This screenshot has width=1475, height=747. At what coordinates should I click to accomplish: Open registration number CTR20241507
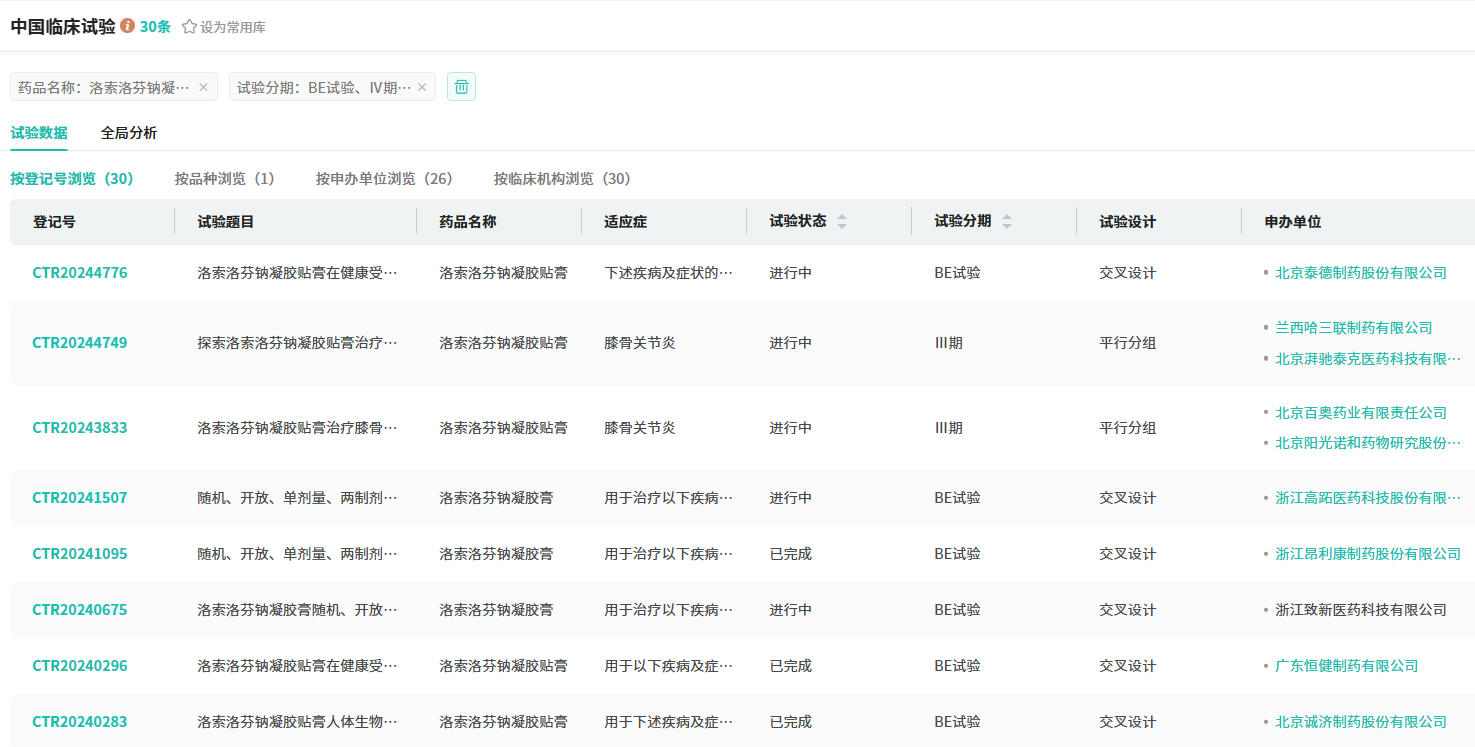tap(80, 498)
